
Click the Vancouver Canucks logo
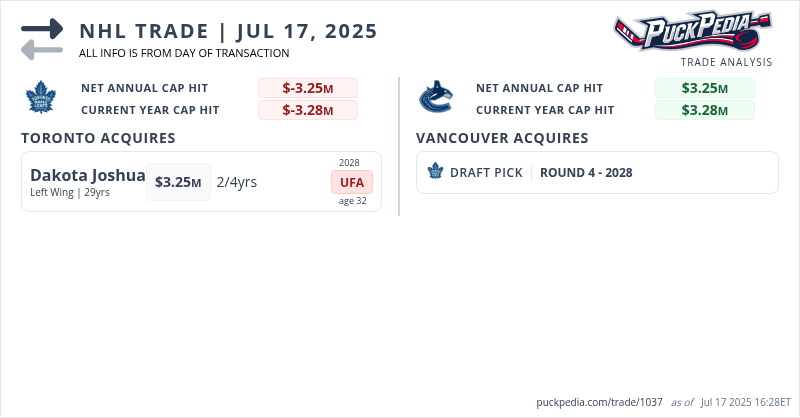click(x=437, y=99)
